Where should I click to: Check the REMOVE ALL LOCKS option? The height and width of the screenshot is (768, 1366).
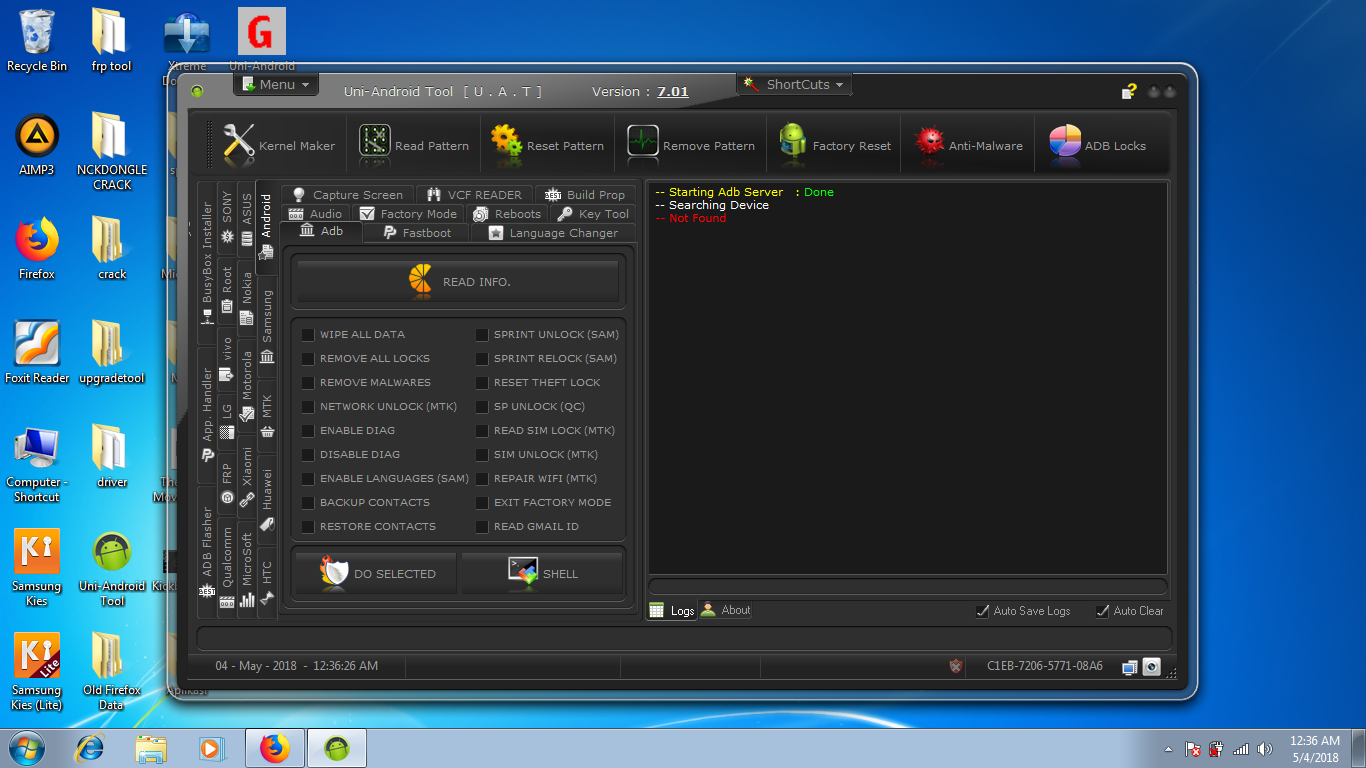(308, 359)
